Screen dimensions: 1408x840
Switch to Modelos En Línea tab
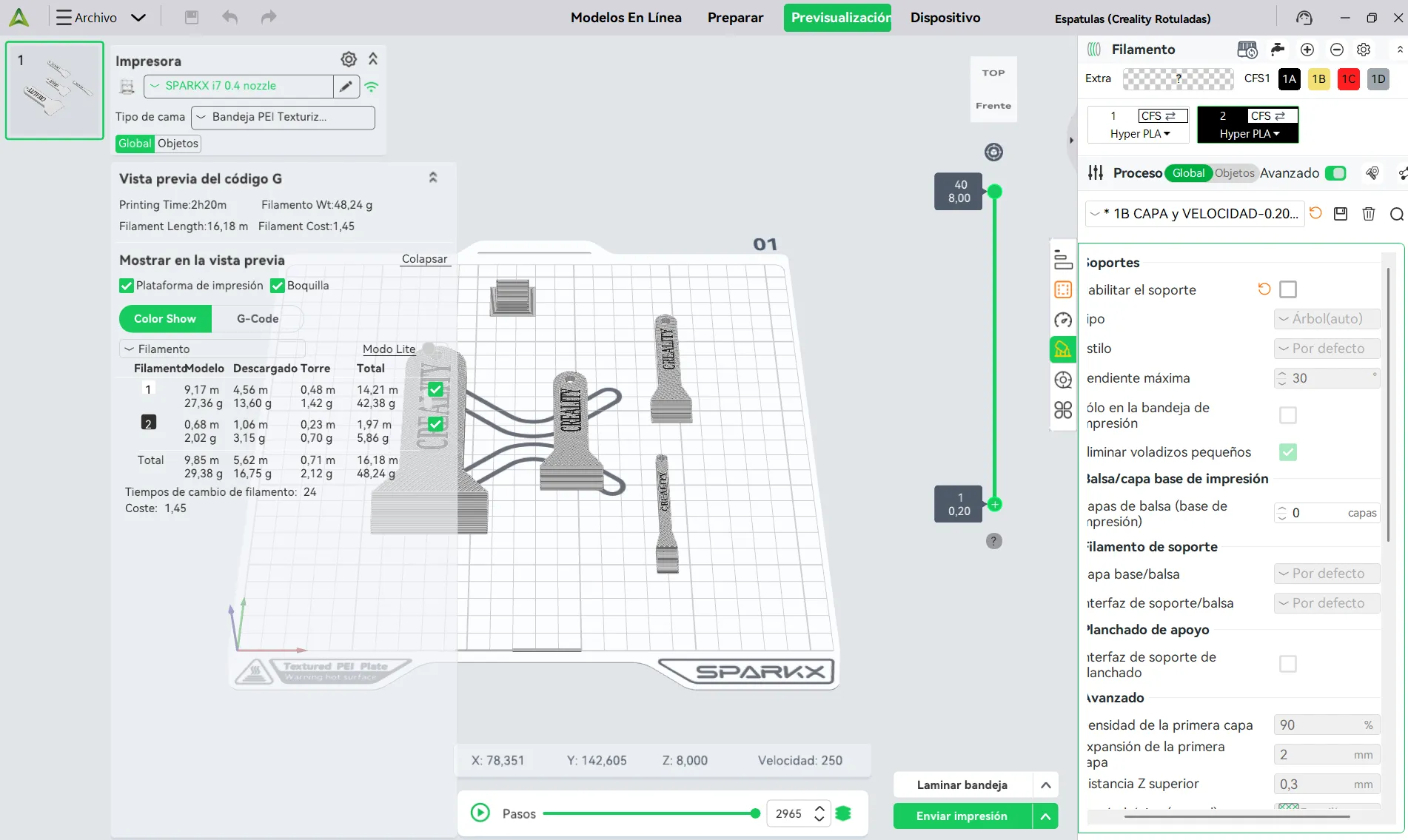(626, 17)
